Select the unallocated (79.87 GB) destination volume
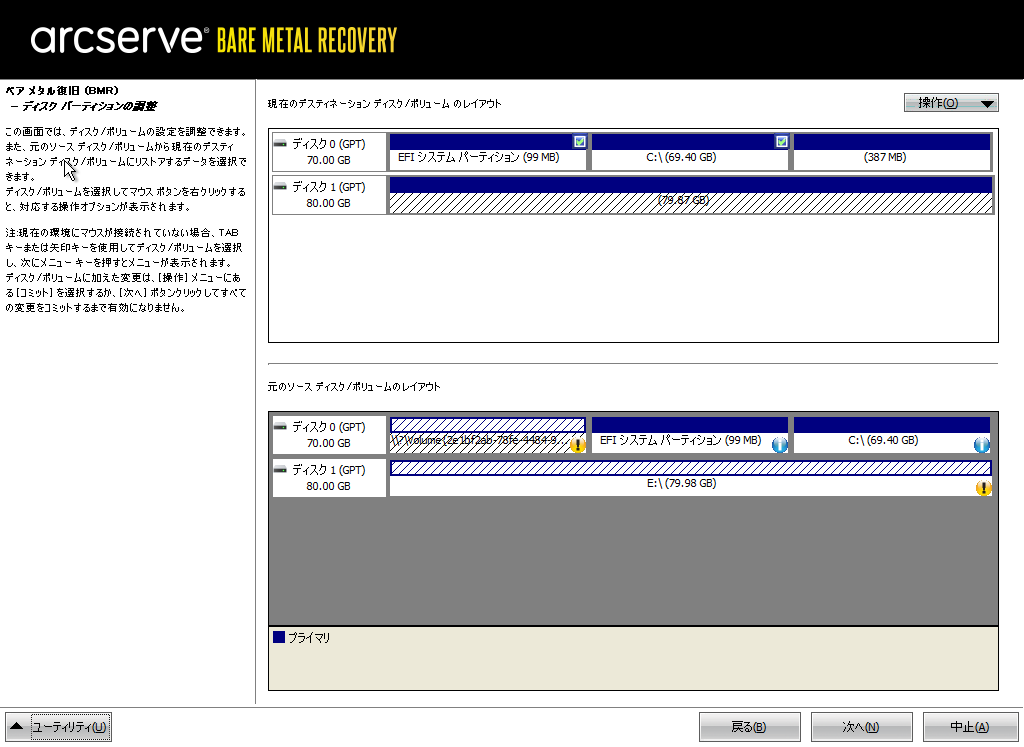 click(x=691, y=195)
